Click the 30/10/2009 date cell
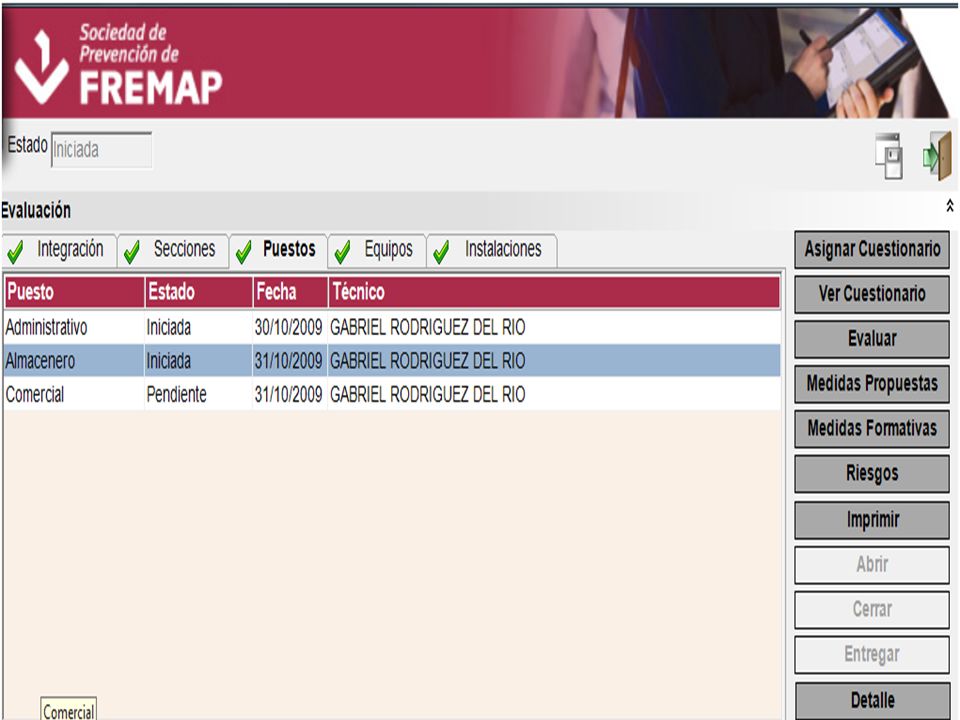 pyautogui.click(x=288, y=328)
